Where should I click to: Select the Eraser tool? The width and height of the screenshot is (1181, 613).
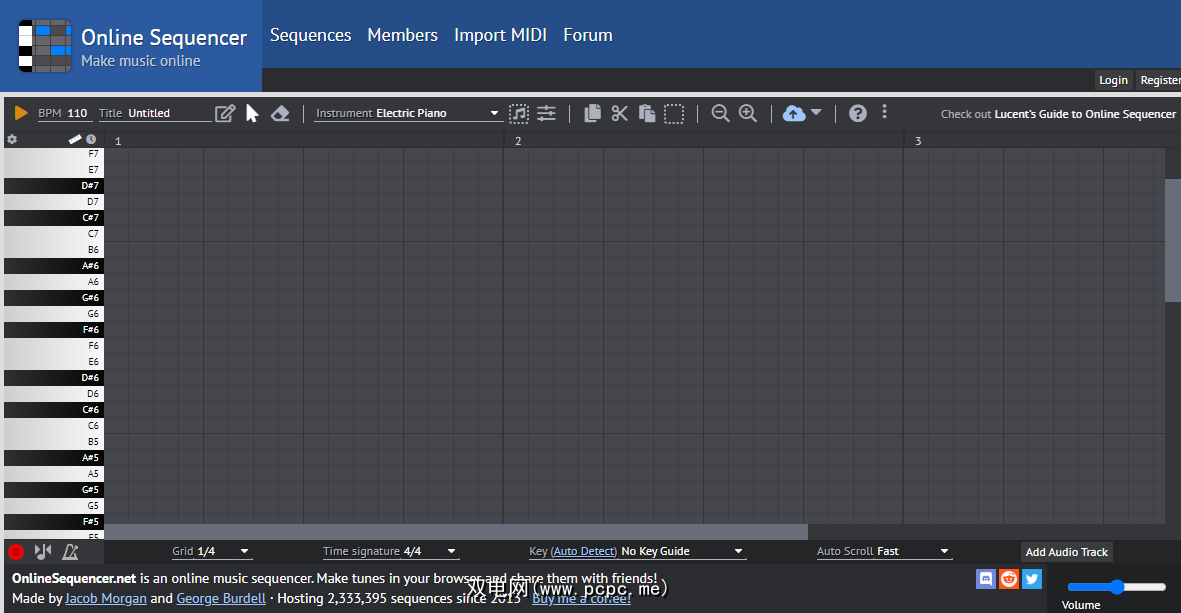[280, 113]
